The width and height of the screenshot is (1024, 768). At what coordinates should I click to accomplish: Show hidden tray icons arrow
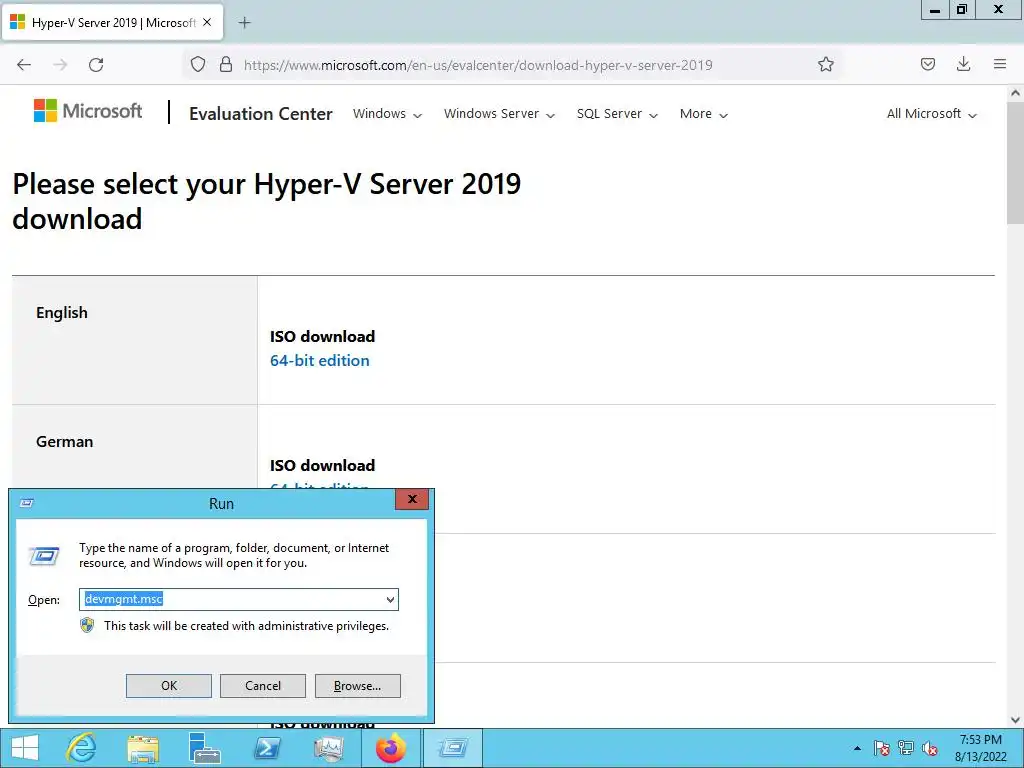point(857,748)
